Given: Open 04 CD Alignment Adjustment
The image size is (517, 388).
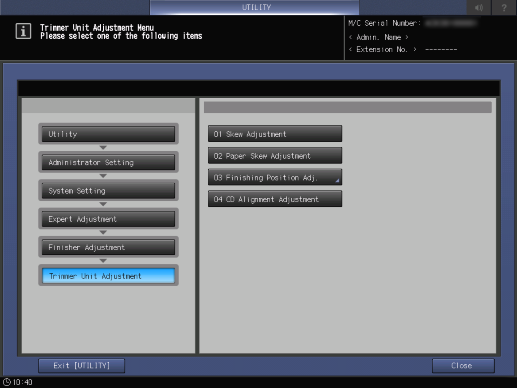Looking at the screenshot, I should click(275, 199).
